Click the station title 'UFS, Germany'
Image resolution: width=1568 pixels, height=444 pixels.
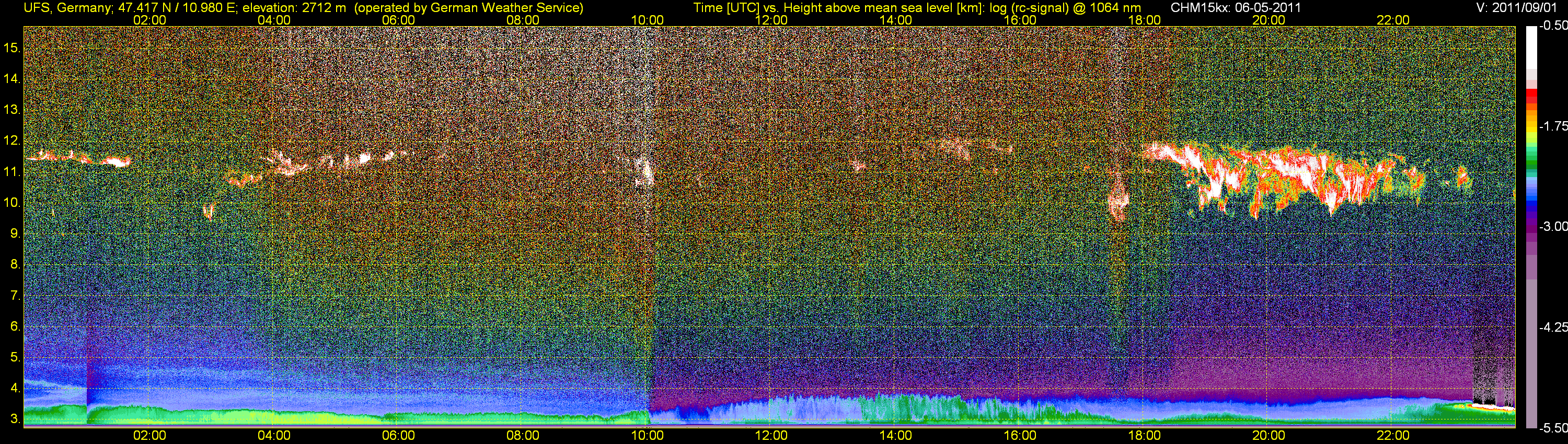pyautogui.click(x=67, y=7)
